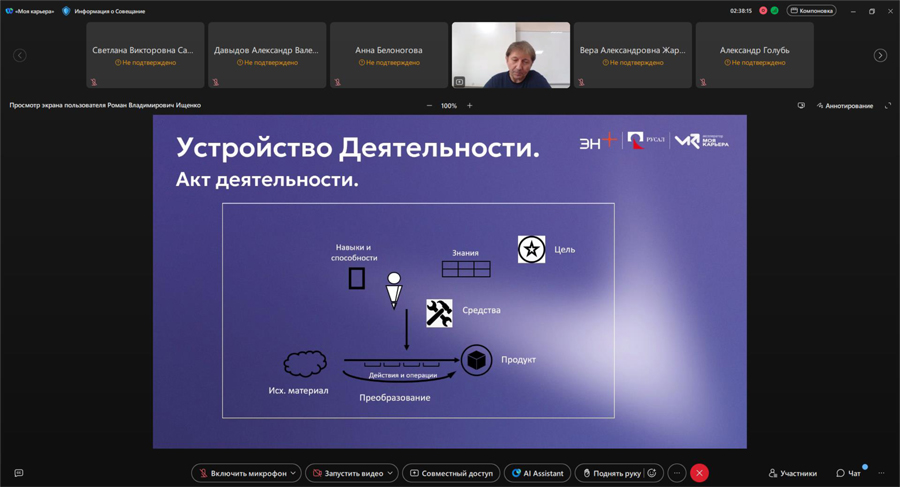Click the red recording indicator icon

[x=763, y=11]
